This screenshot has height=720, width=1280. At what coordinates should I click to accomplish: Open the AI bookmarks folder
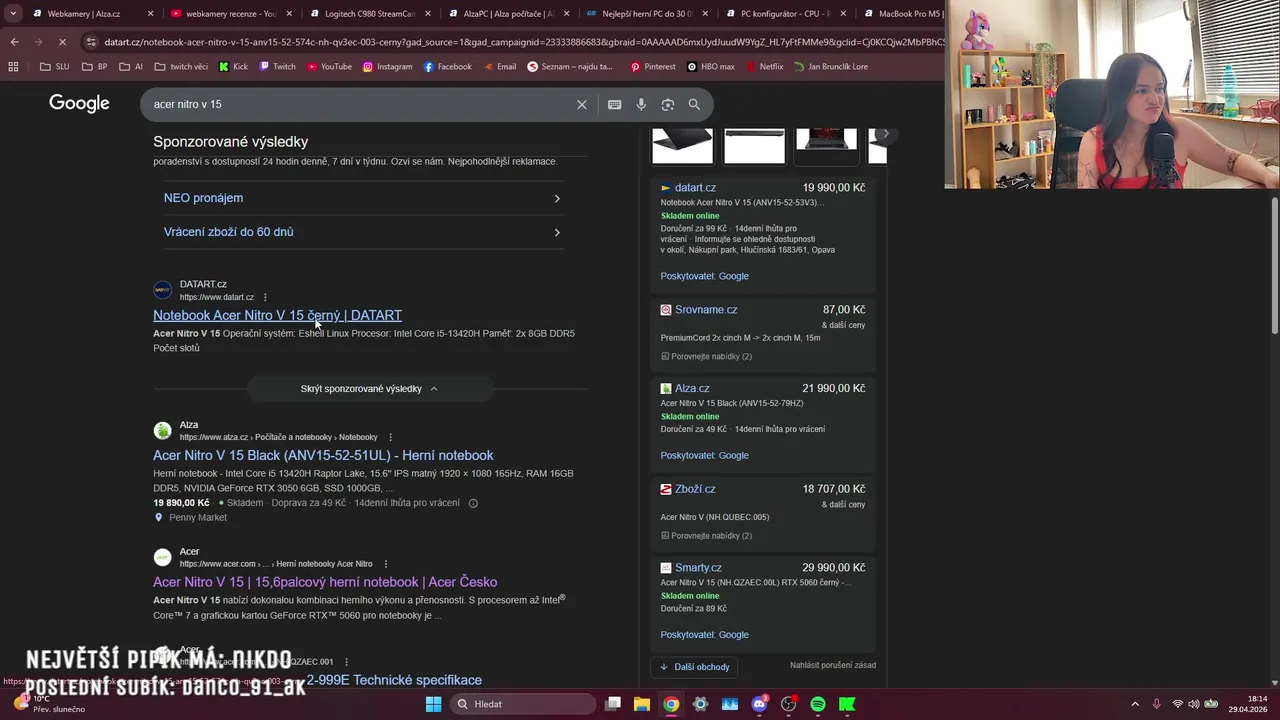131,67
